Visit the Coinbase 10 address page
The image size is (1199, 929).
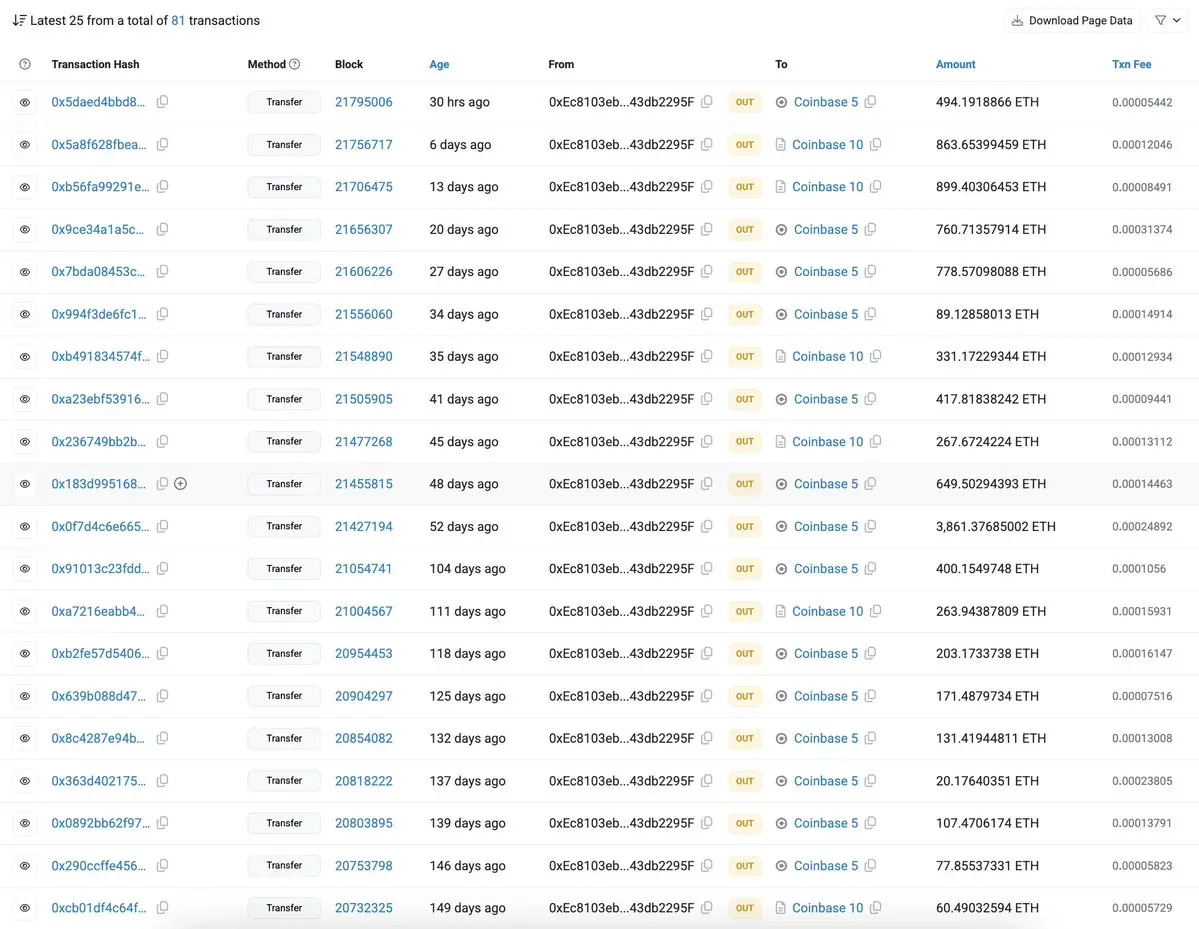pos(828,144)
